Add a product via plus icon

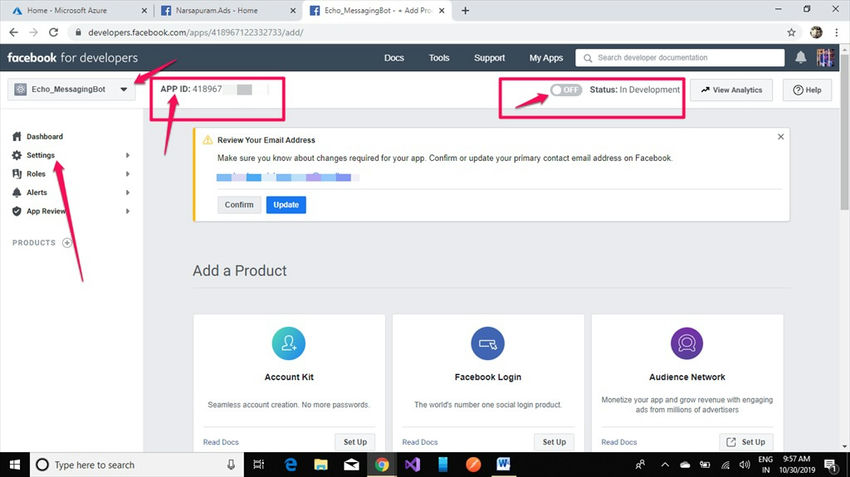click(x=67, y=243)
